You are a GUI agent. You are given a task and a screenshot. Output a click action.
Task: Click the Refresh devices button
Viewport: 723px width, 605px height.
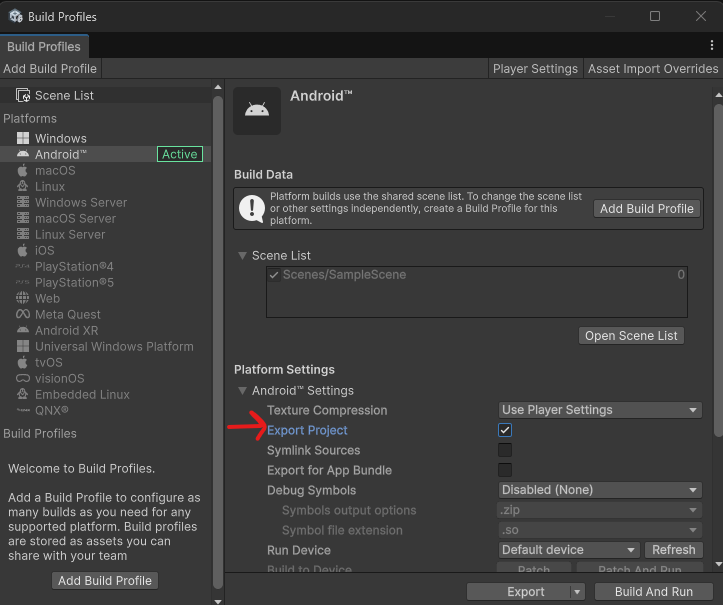(673, 550)
